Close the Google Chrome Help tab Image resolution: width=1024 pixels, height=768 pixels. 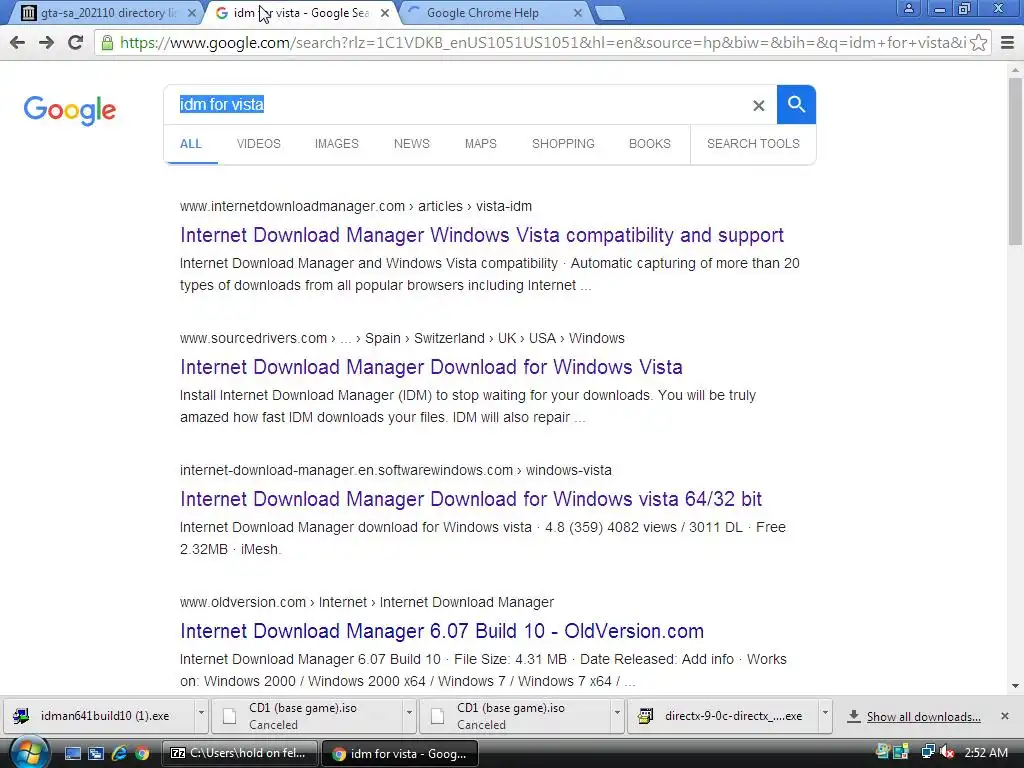[x=578, y=12]
